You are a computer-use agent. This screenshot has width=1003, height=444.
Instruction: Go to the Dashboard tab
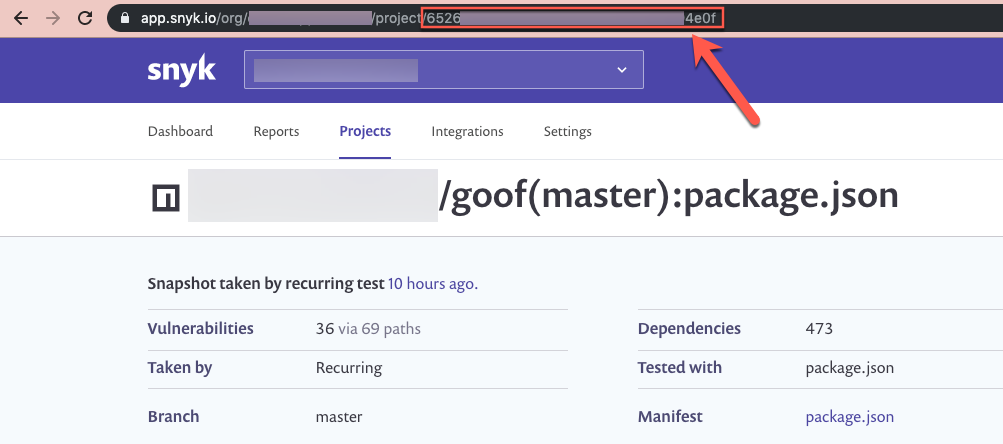point(180,131)
